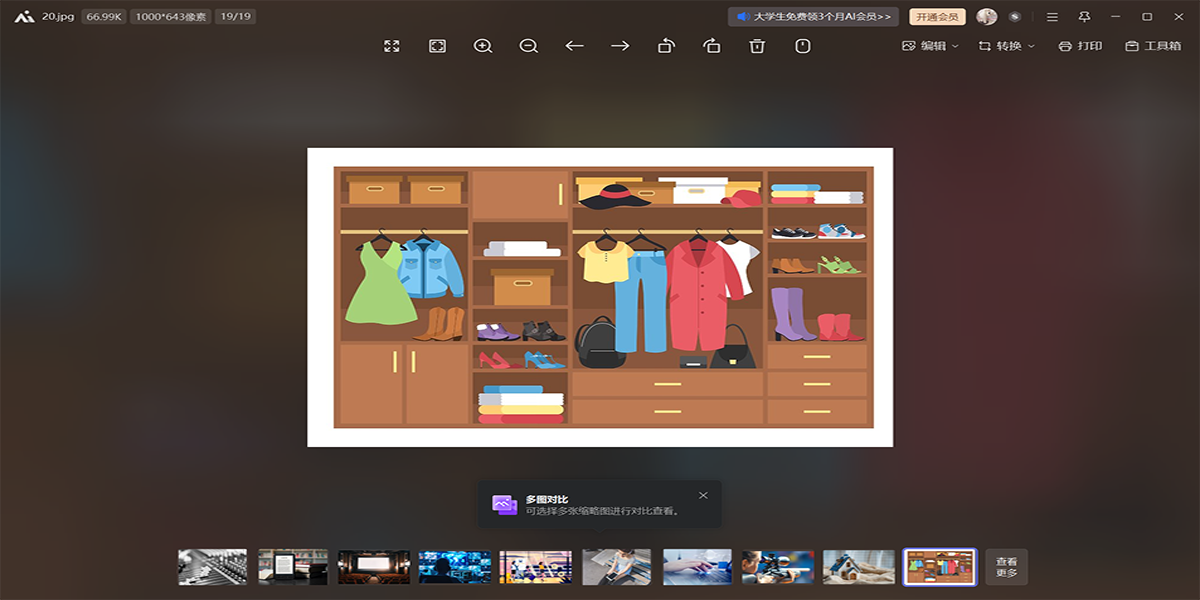Open the hamburger main menu
Viewport: 1200px width, 600px height.
coord(1052,17)
